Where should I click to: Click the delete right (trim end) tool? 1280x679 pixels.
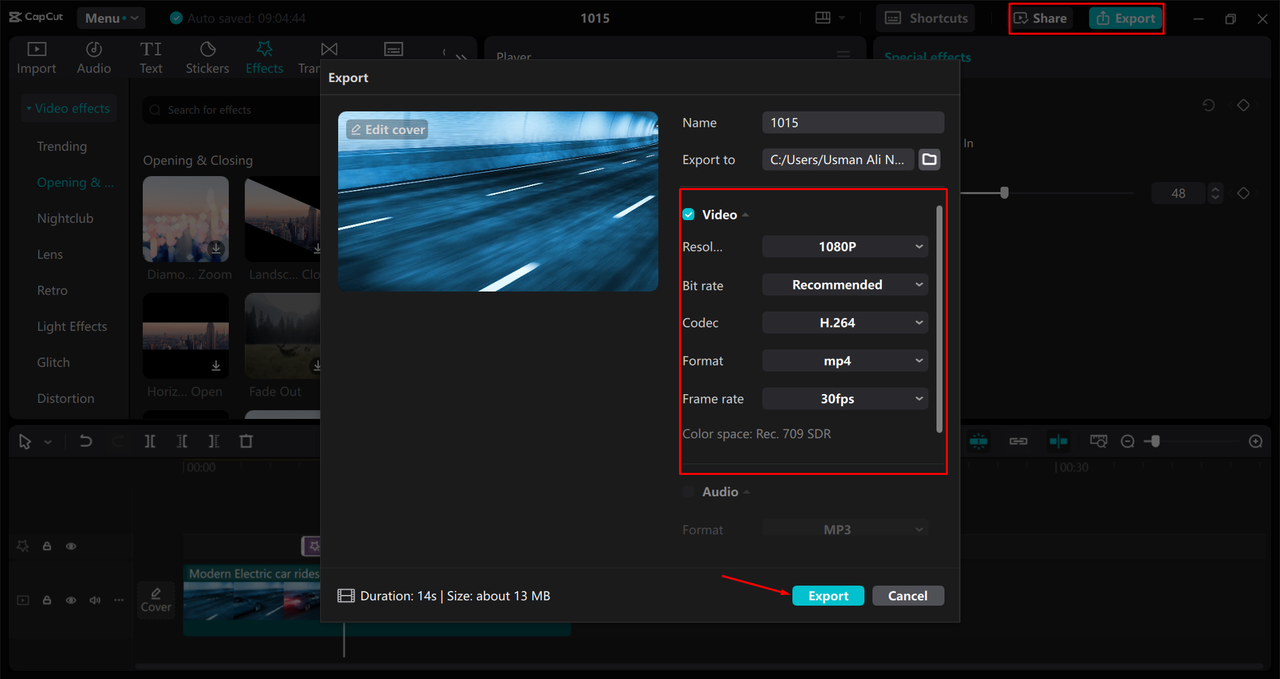pos(214,441)
